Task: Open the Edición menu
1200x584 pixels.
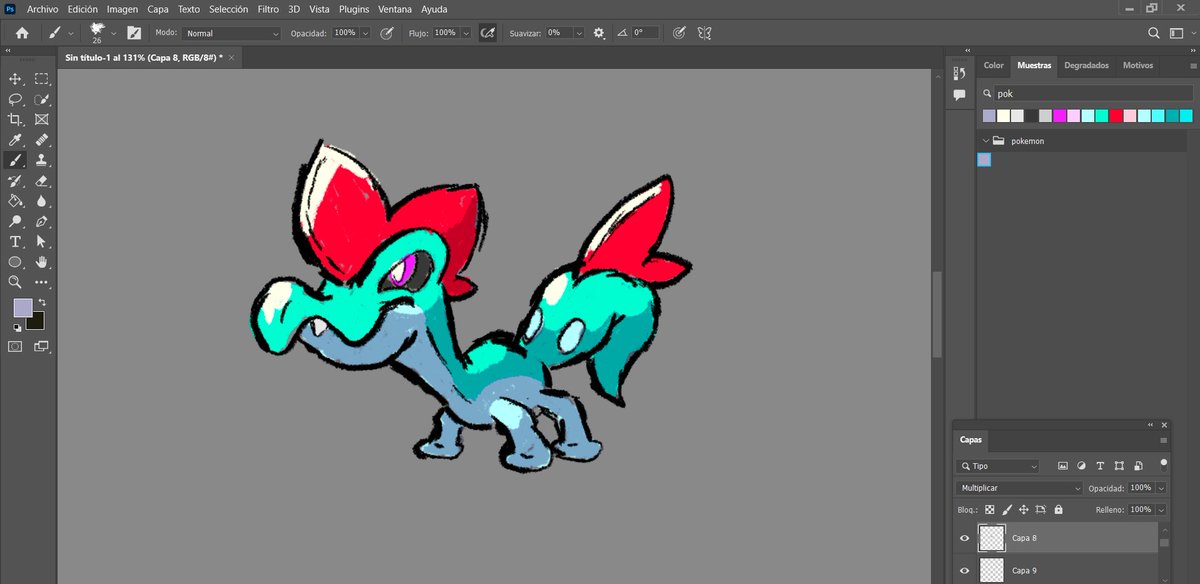Action: pos(82,8)
